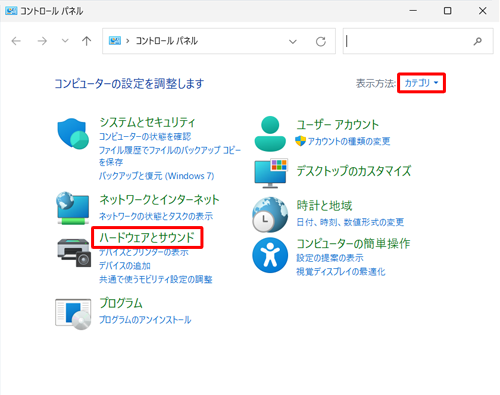Open the Clock and Region globe icon
Screen dimensions: 500x395
click(x=270, y=214)
